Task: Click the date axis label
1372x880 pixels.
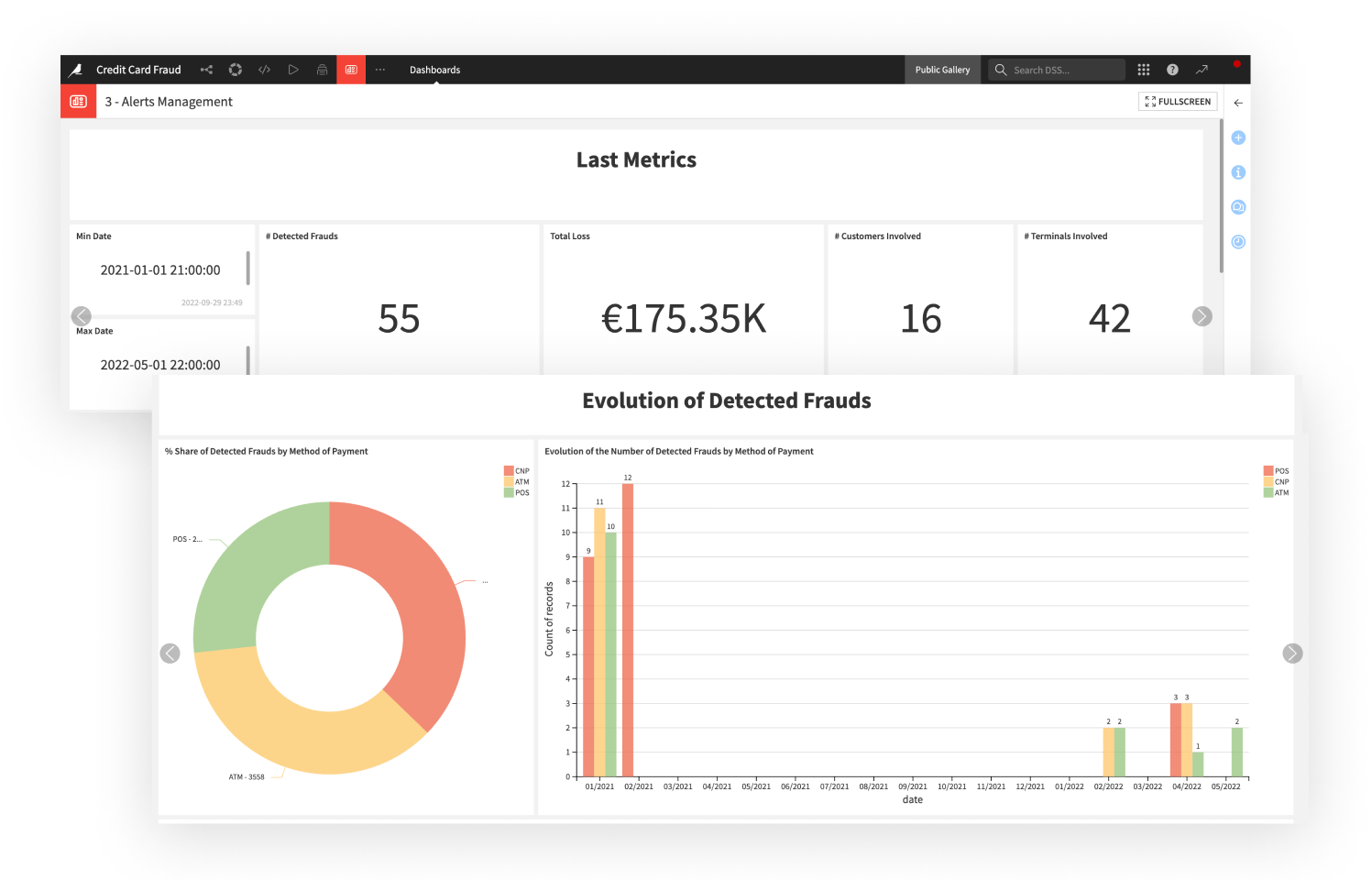Action: point(913,800)
